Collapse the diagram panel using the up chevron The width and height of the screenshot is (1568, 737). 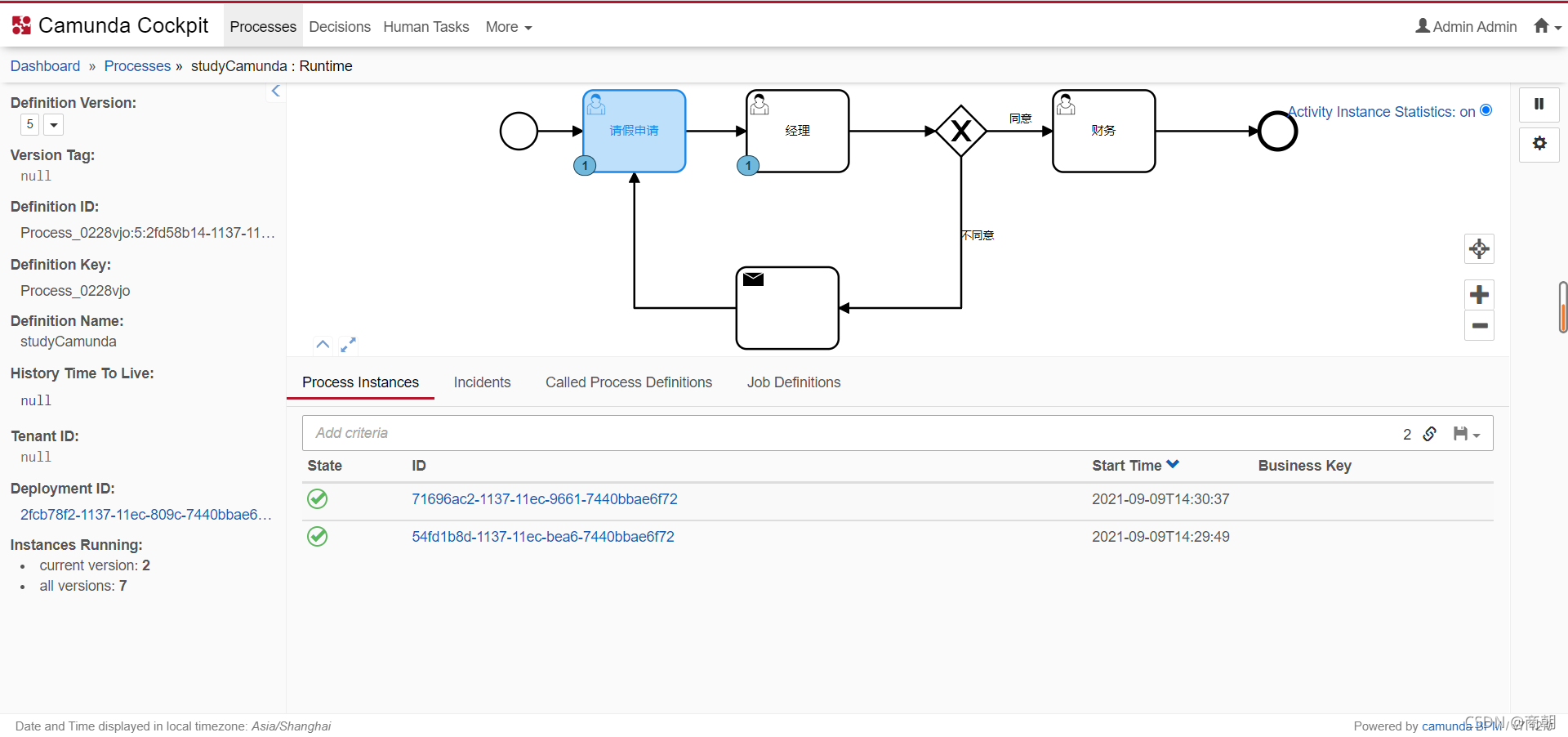pos(323,345)
